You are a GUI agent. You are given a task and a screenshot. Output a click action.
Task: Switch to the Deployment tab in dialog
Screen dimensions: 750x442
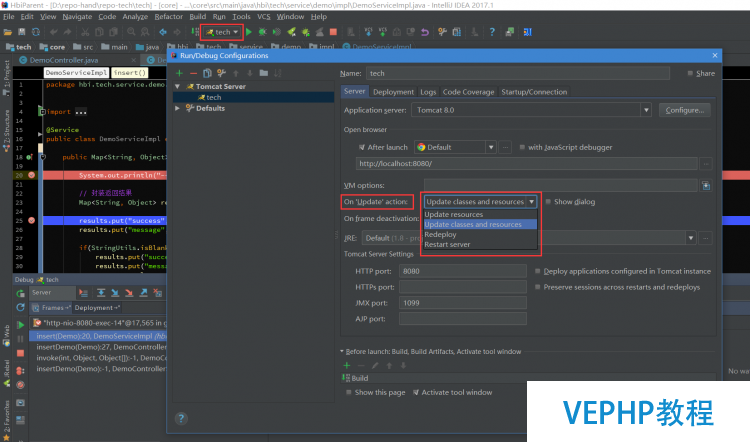coord(393,92)
